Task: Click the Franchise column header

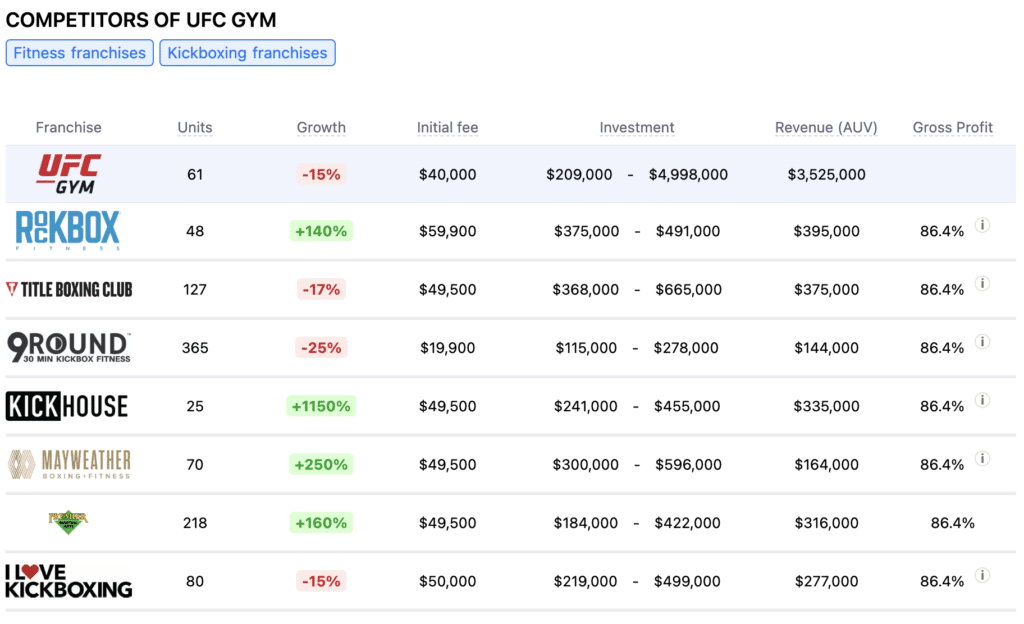Action: click(x=69, y=127)
